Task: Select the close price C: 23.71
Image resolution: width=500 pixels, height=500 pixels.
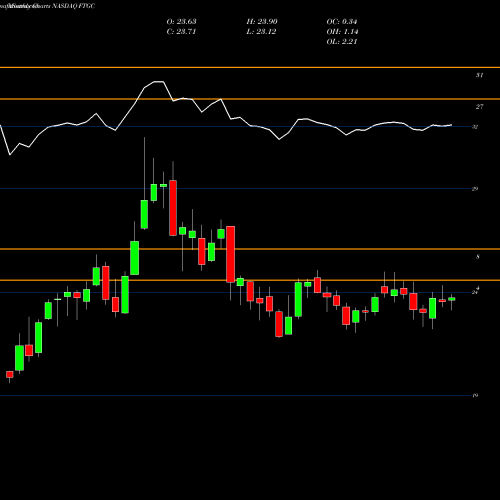Action: [x=181, y=32]
